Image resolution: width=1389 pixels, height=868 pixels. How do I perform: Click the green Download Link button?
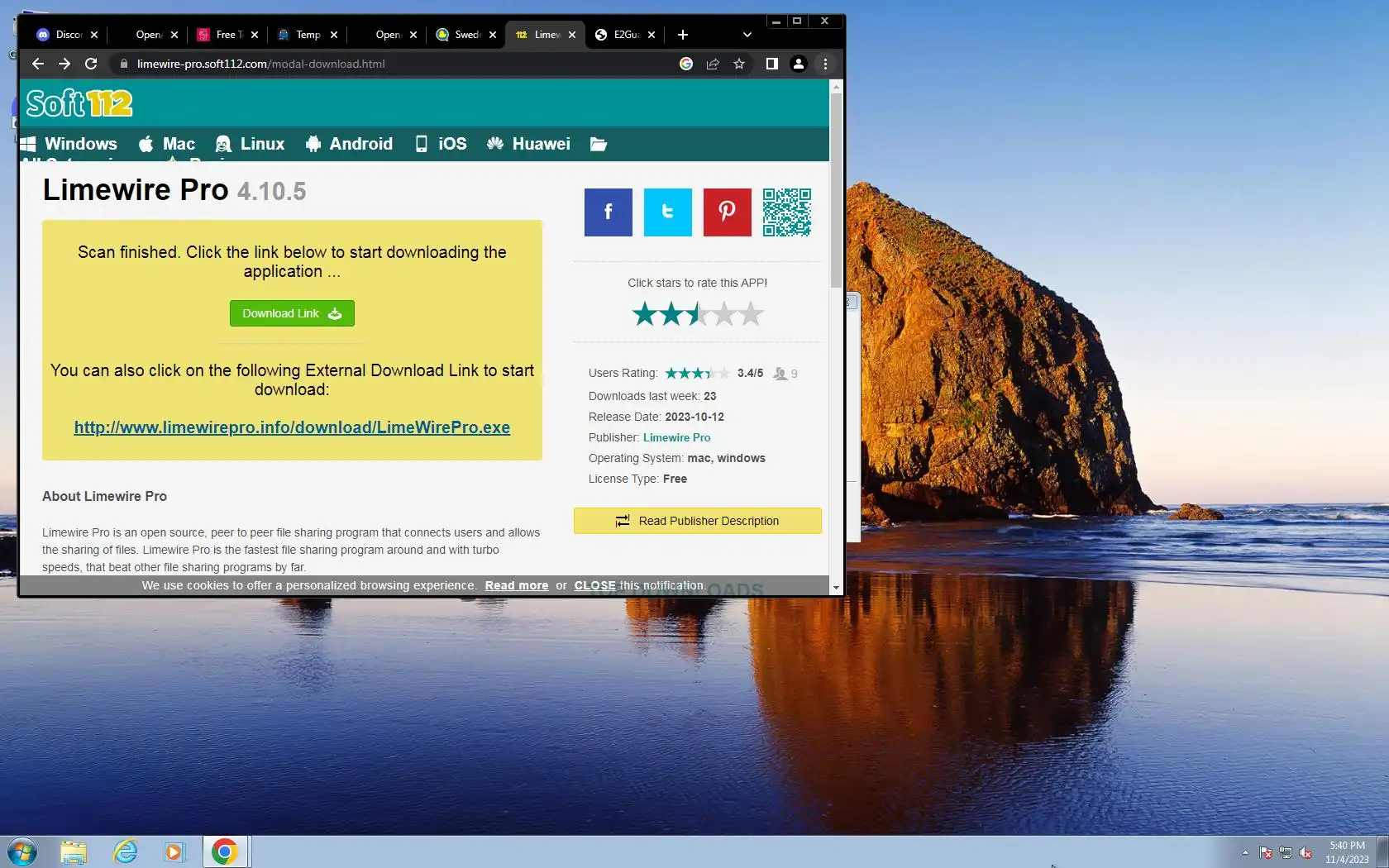[292, 313]
